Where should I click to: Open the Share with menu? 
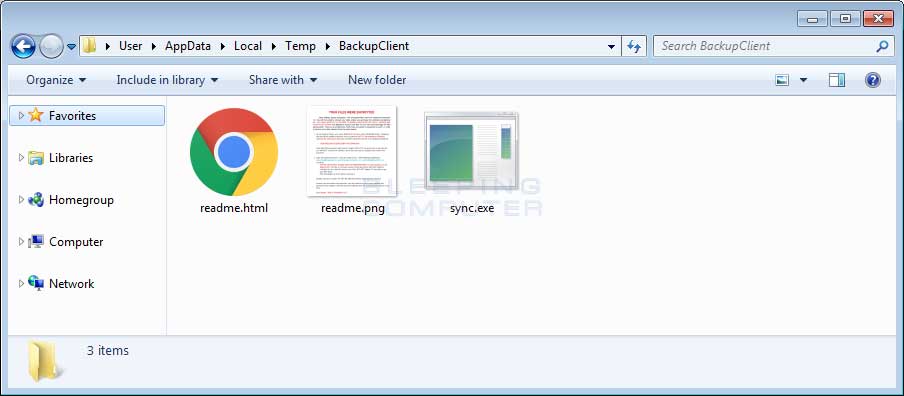pos(283,80)
